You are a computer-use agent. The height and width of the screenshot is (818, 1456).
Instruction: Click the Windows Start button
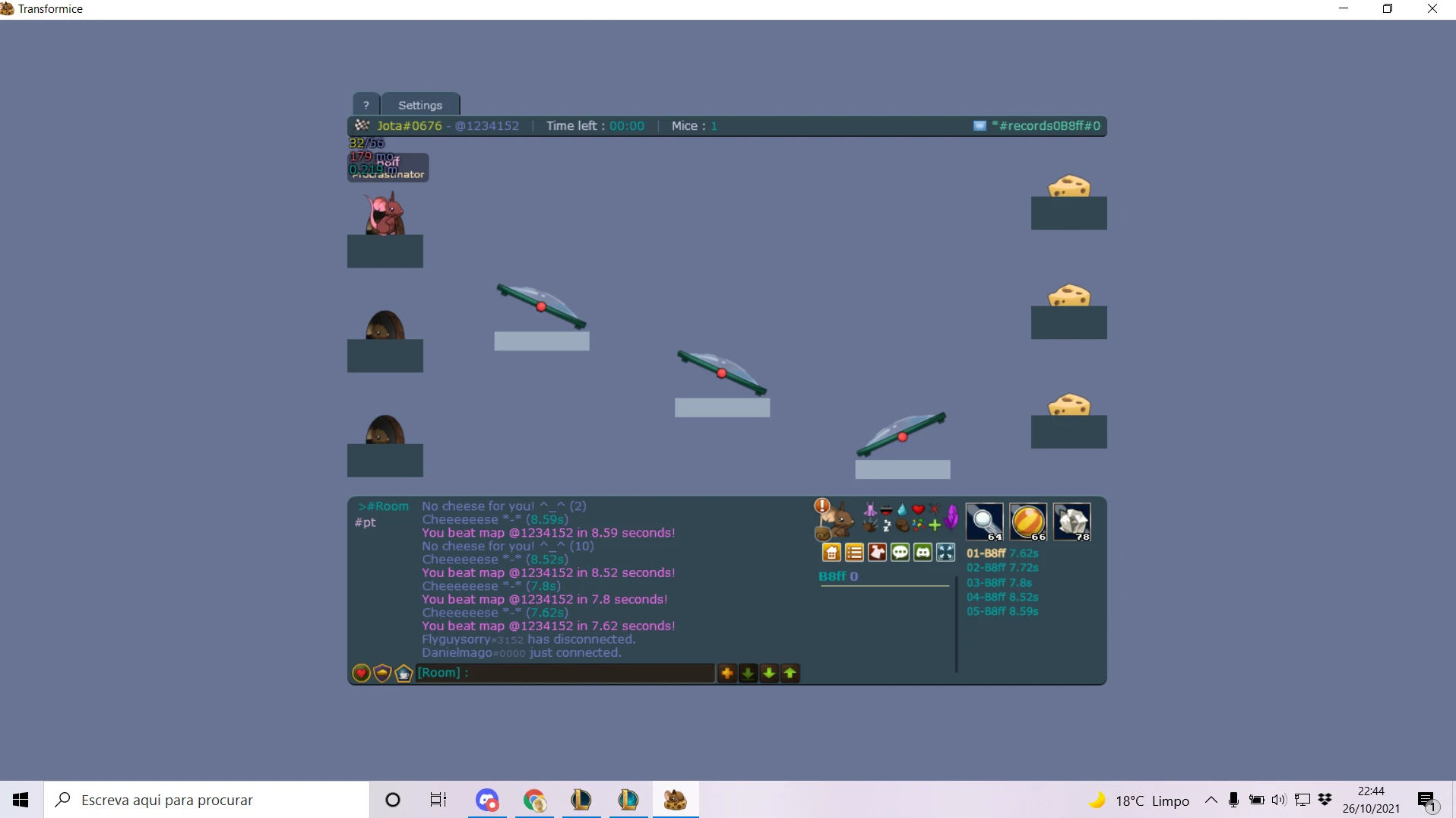[21, 800]
